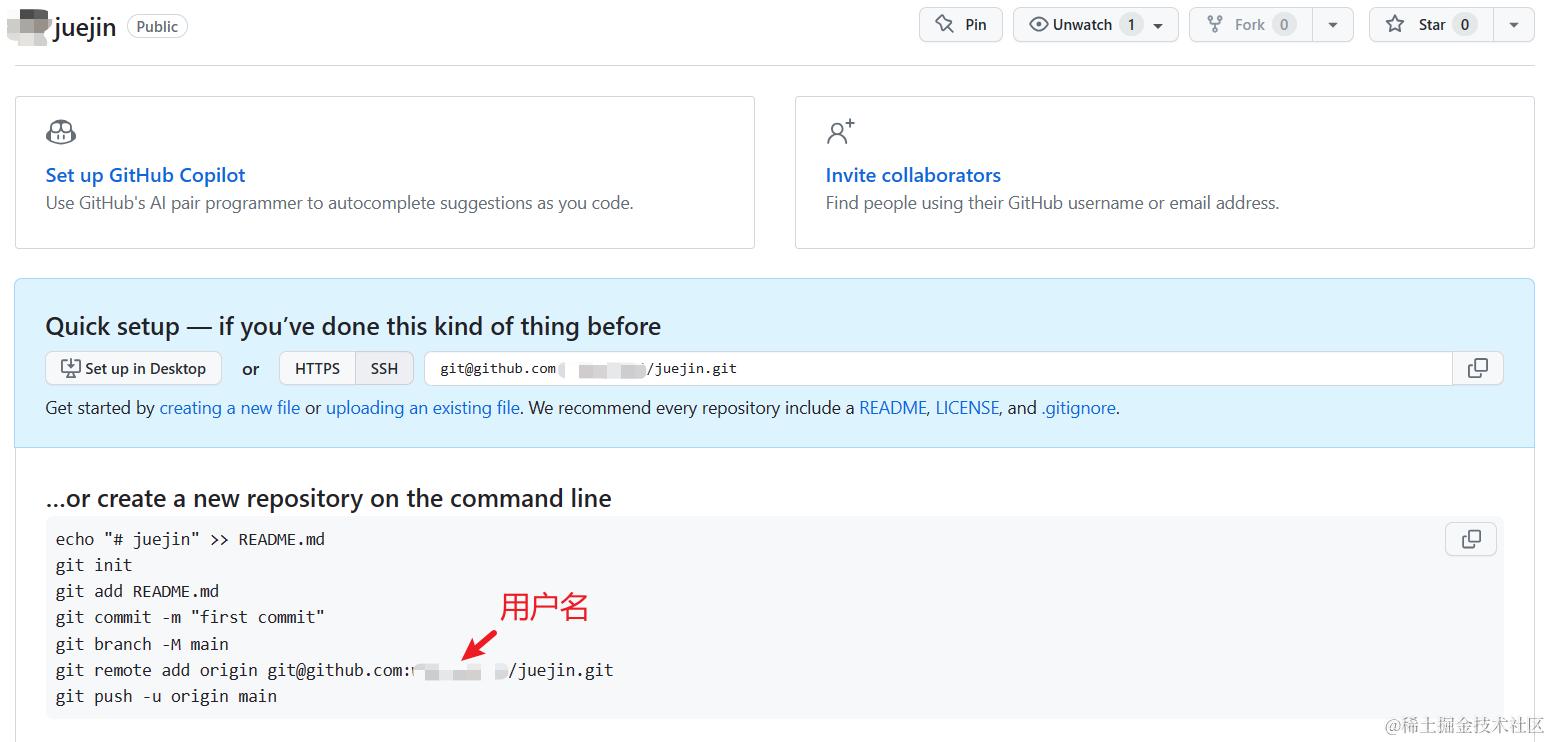Switch clone URL to SSH
This screenshot has width=1551, height=742.
384,368
